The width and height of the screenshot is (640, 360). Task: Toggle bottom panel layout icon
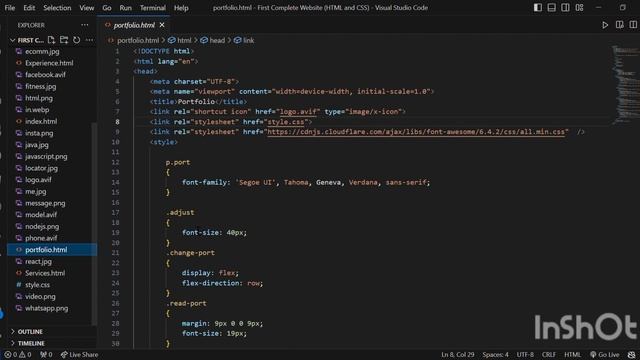551,7
